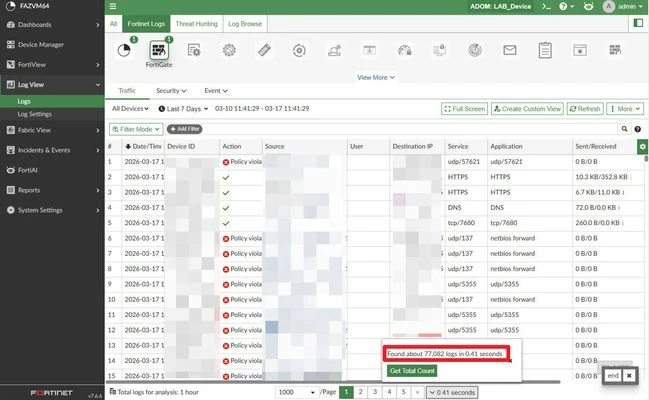Screen dimensions: 649x400
Task: Click the next page arrow
Action: (417, 392)
